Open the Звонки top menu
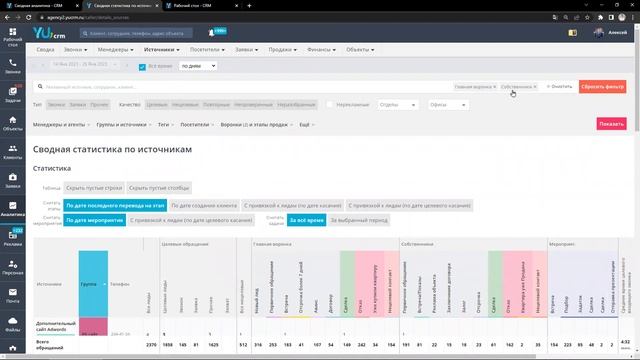 click(76, 49)
